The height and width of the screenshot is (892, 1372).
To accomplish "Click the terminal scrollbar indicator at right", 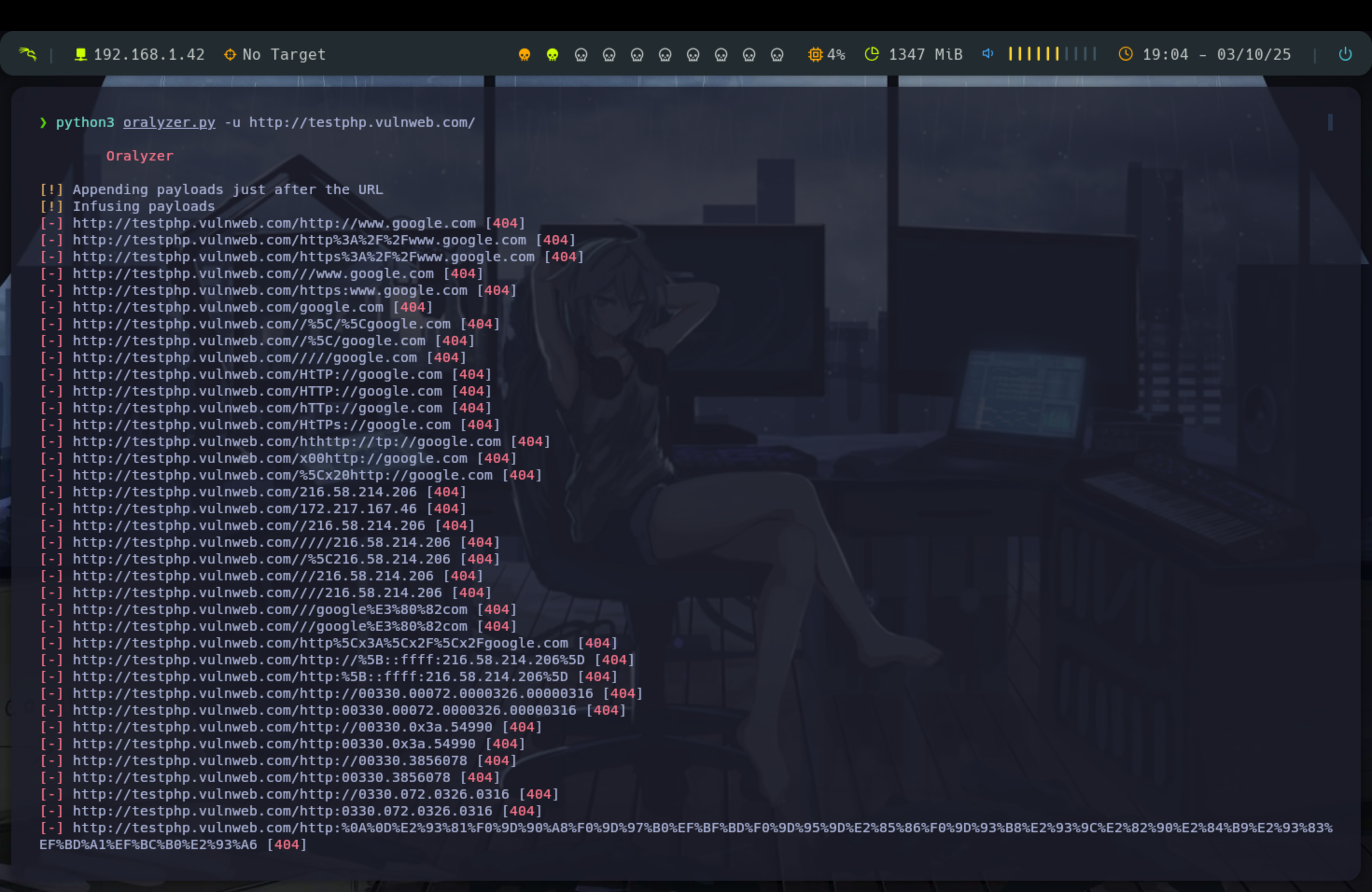I will pos(1330,122).
